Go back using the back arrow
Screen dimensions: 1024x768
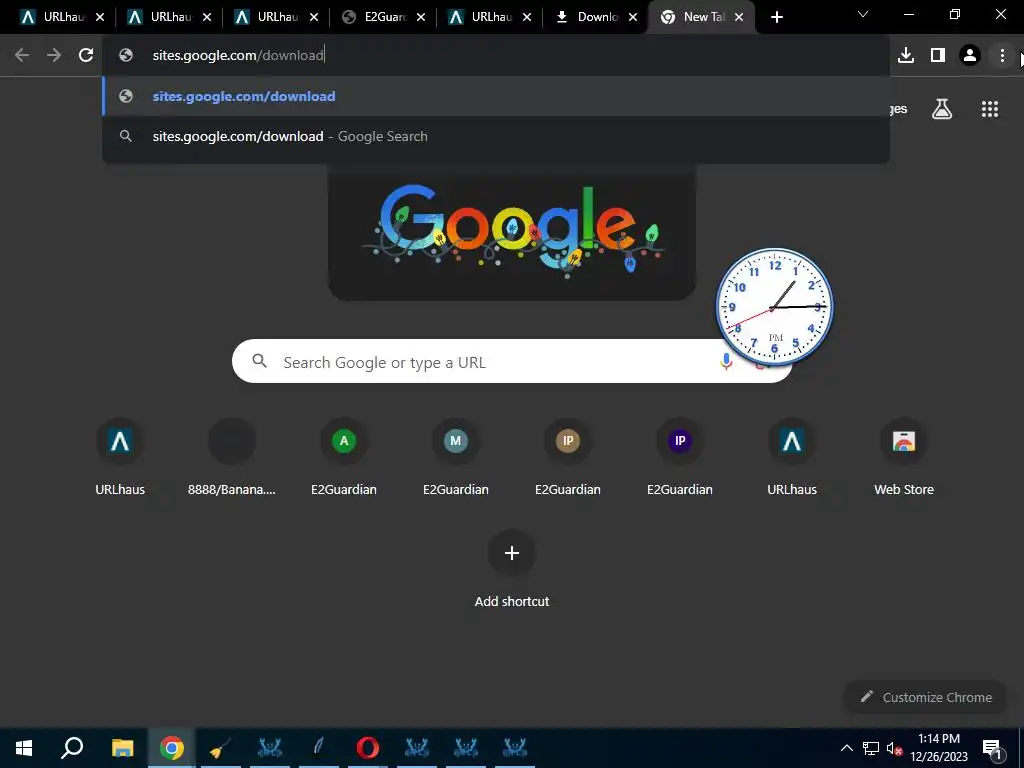(22, 56)
